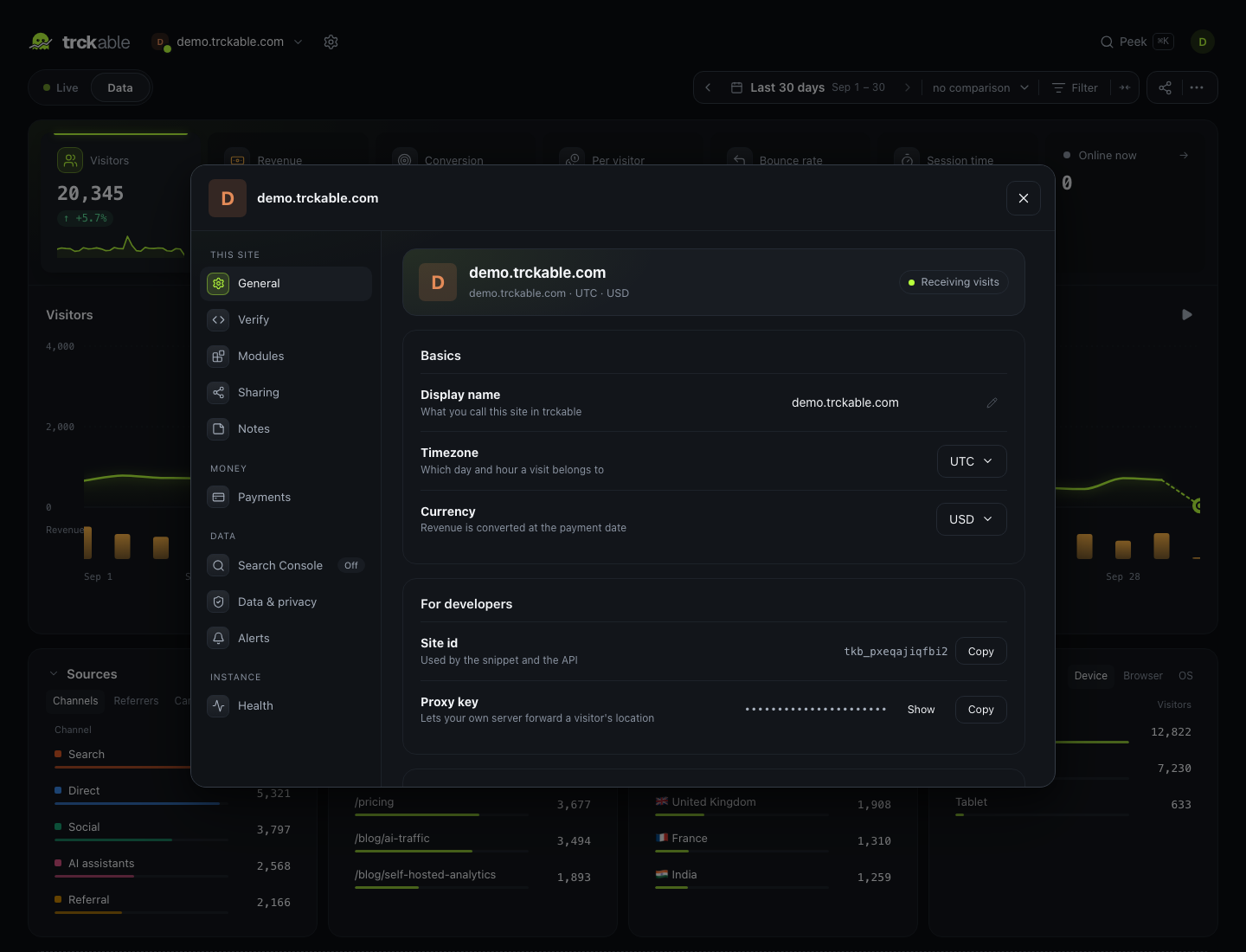Click the Health pulse icon
Image resolution: width=1246 pixels, height=952 pixels.
coord(219,706)
